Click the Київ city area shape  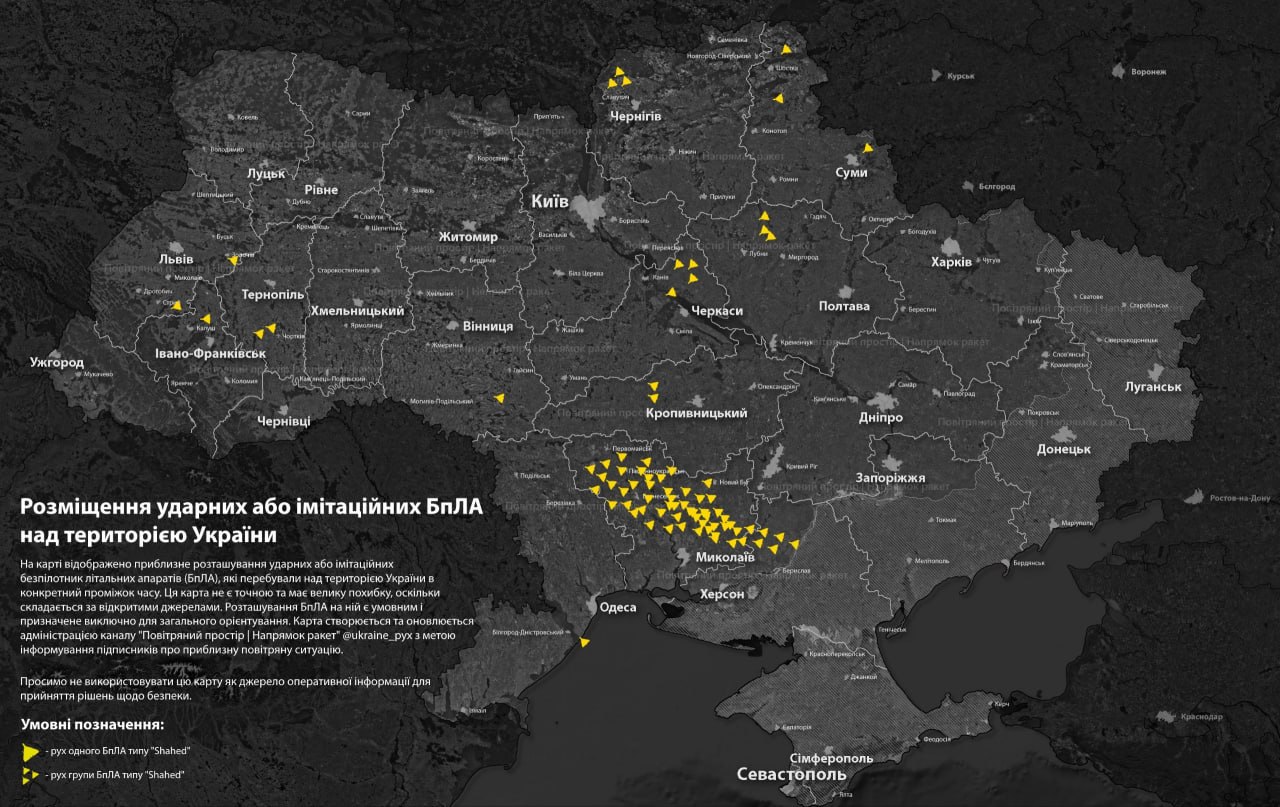(592, 213)
